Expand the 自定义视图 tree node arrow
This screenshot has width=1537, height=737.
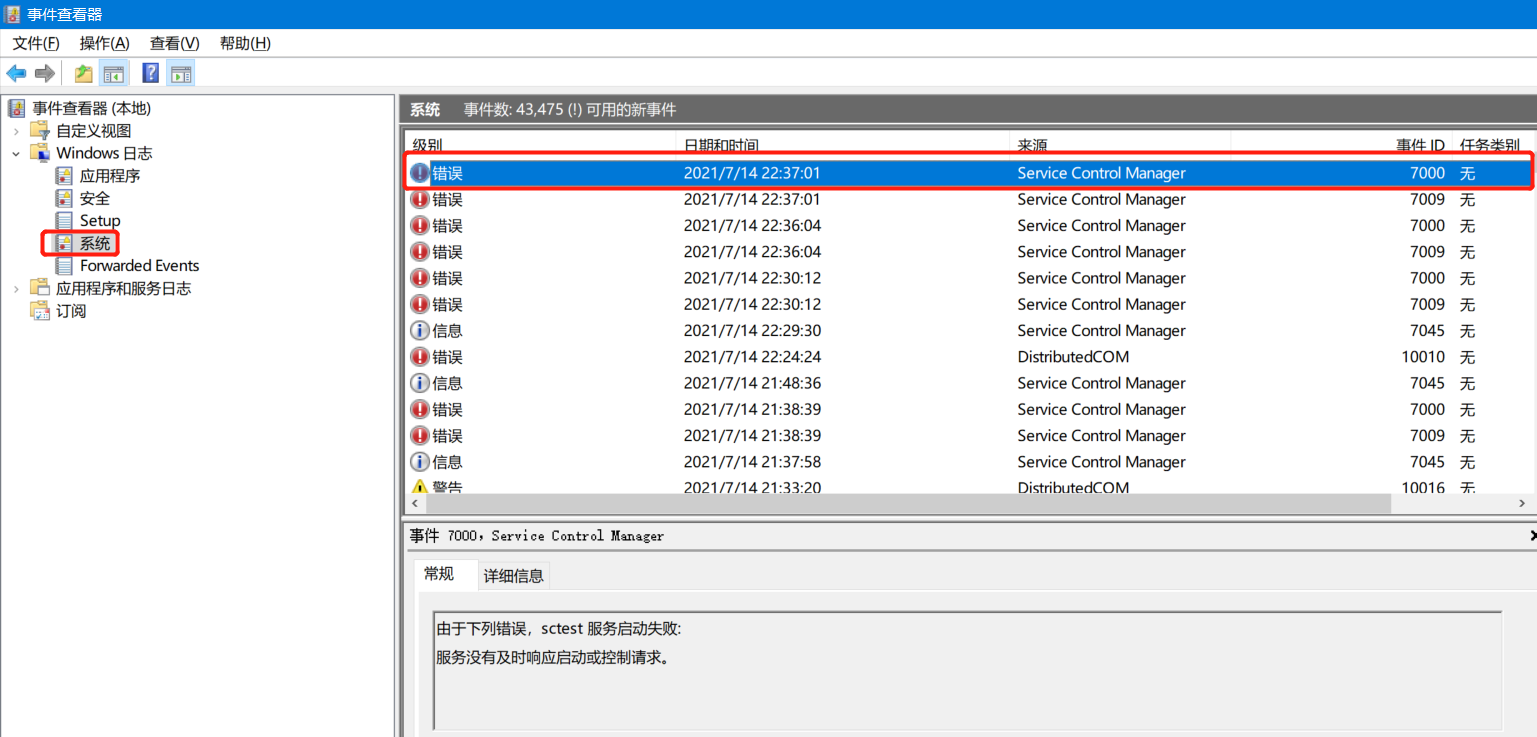(x=16, y=131)
